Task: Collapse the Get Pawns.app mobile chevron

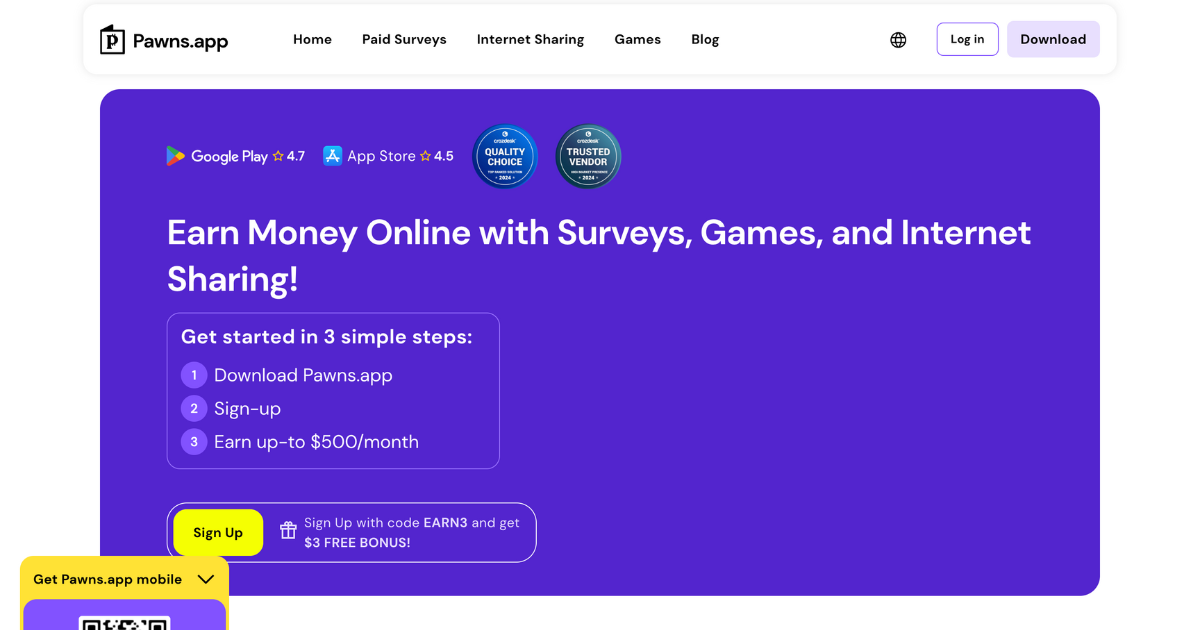Action: pos(206,579)
